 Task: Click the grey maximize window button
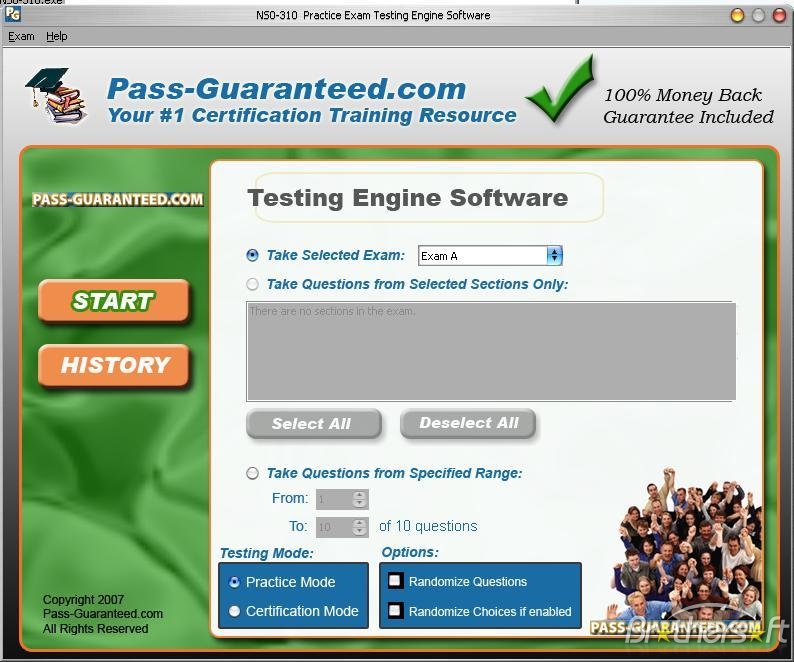point(759,15)
